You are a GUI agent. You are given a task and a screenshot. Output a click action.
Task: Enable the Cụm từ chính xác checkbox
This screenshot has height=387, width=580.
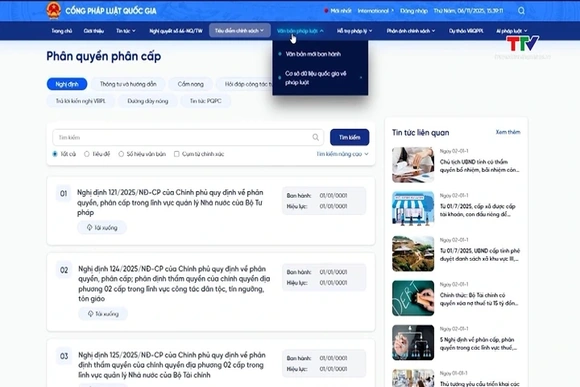coord(176,154)
